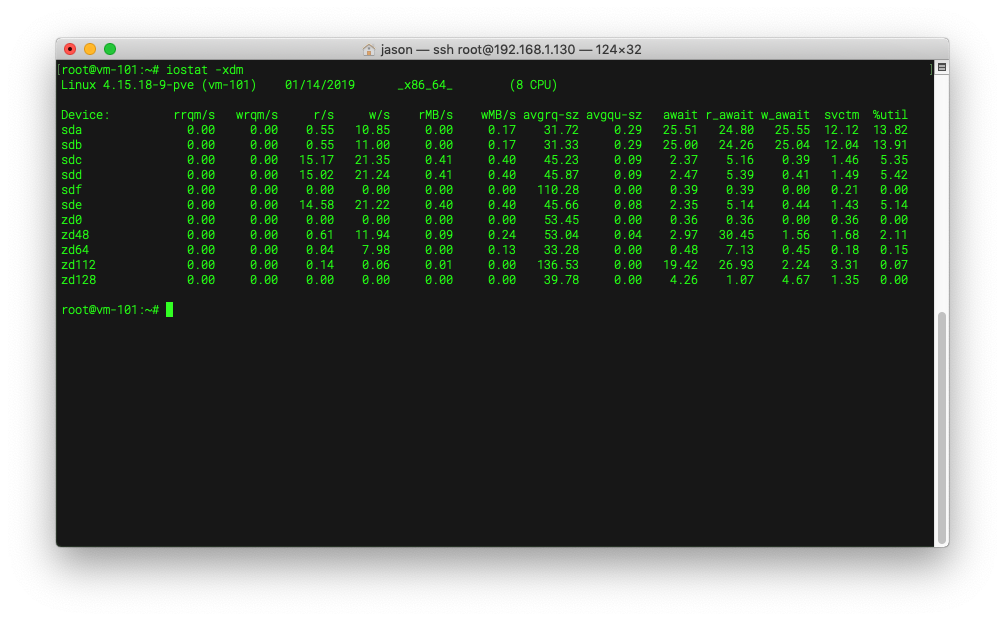The height and width of the screenshot is (621, 1005).
Task: Click the date '01/14/2019'
Action: tap(320, 85)
